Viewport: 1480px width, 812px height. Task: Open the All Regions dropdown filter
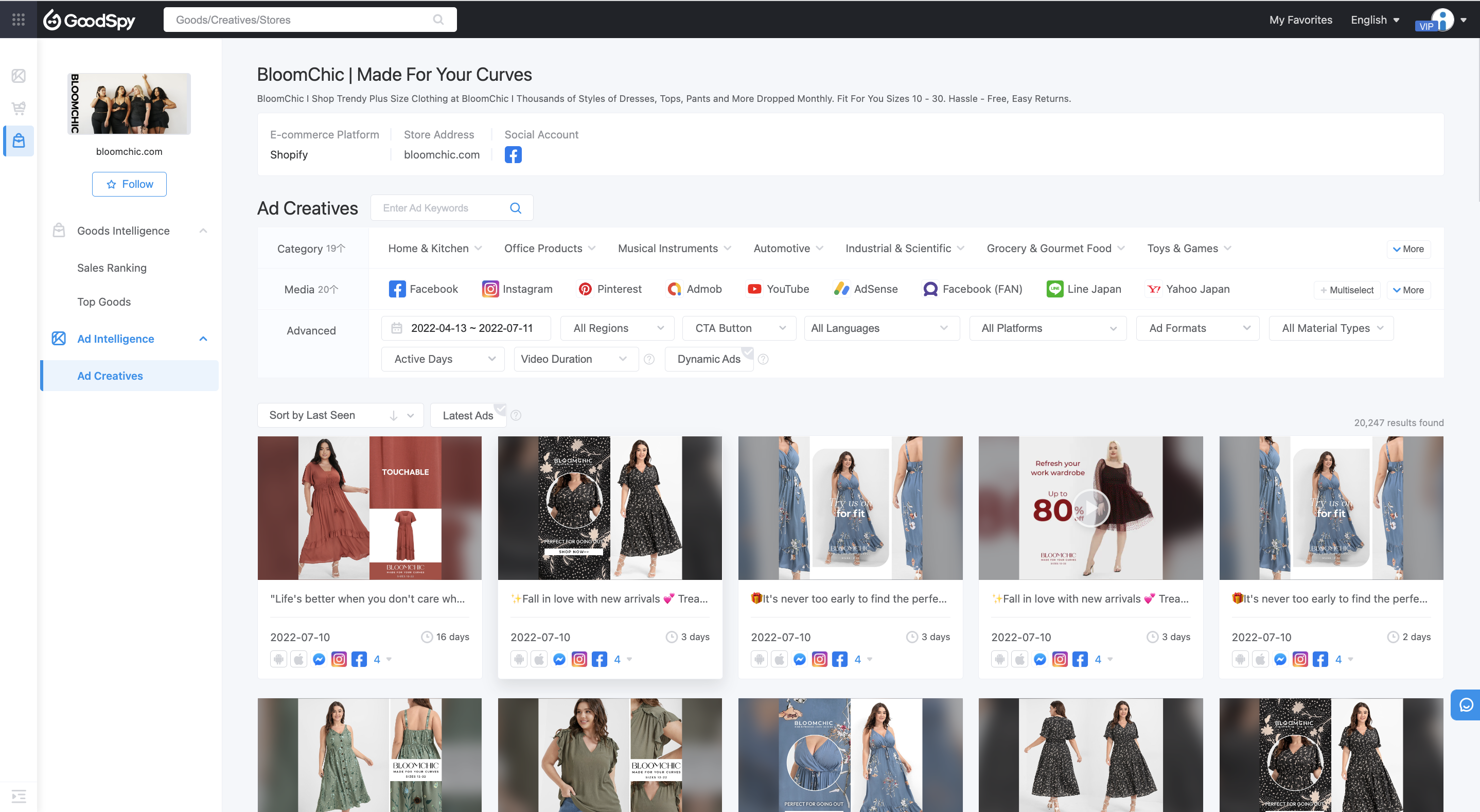614,328
